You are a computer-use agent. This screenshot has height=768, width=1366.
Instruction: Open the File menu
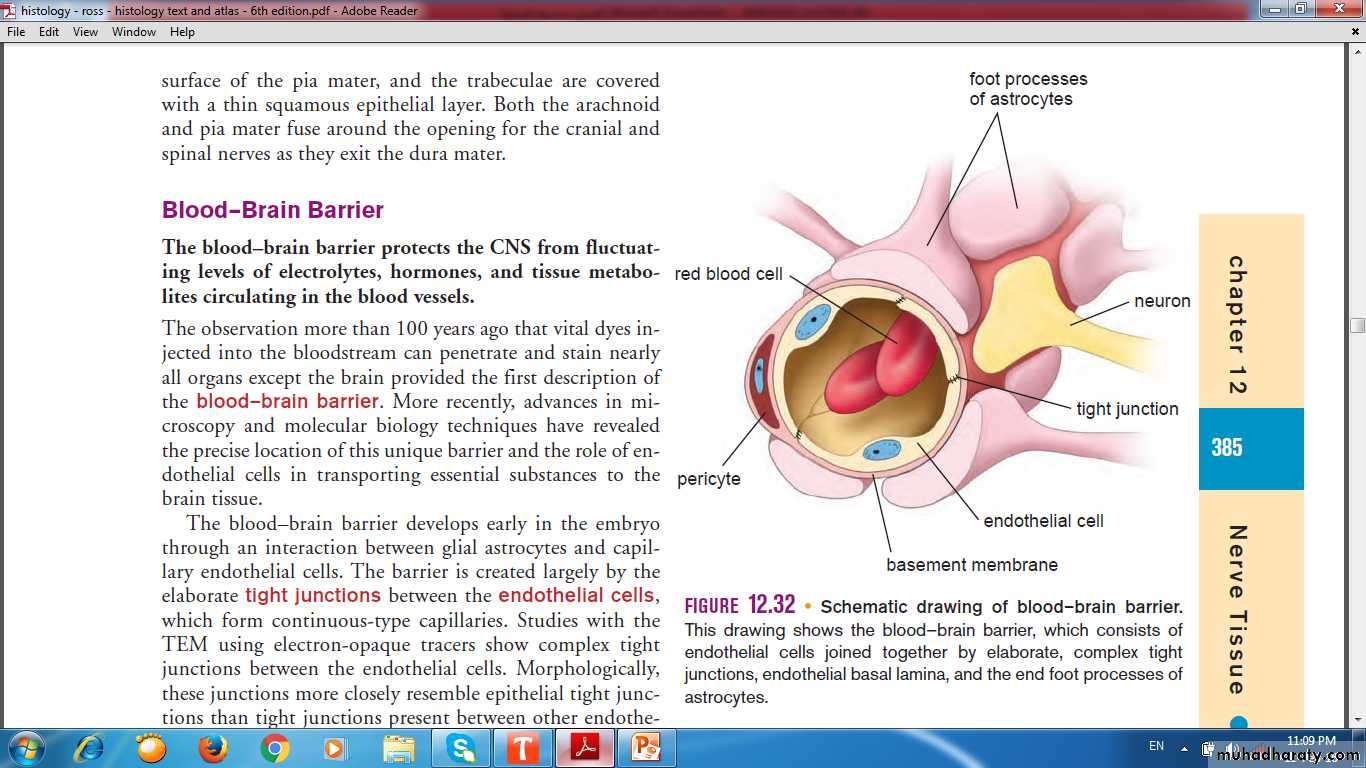[x=16, y=32]
